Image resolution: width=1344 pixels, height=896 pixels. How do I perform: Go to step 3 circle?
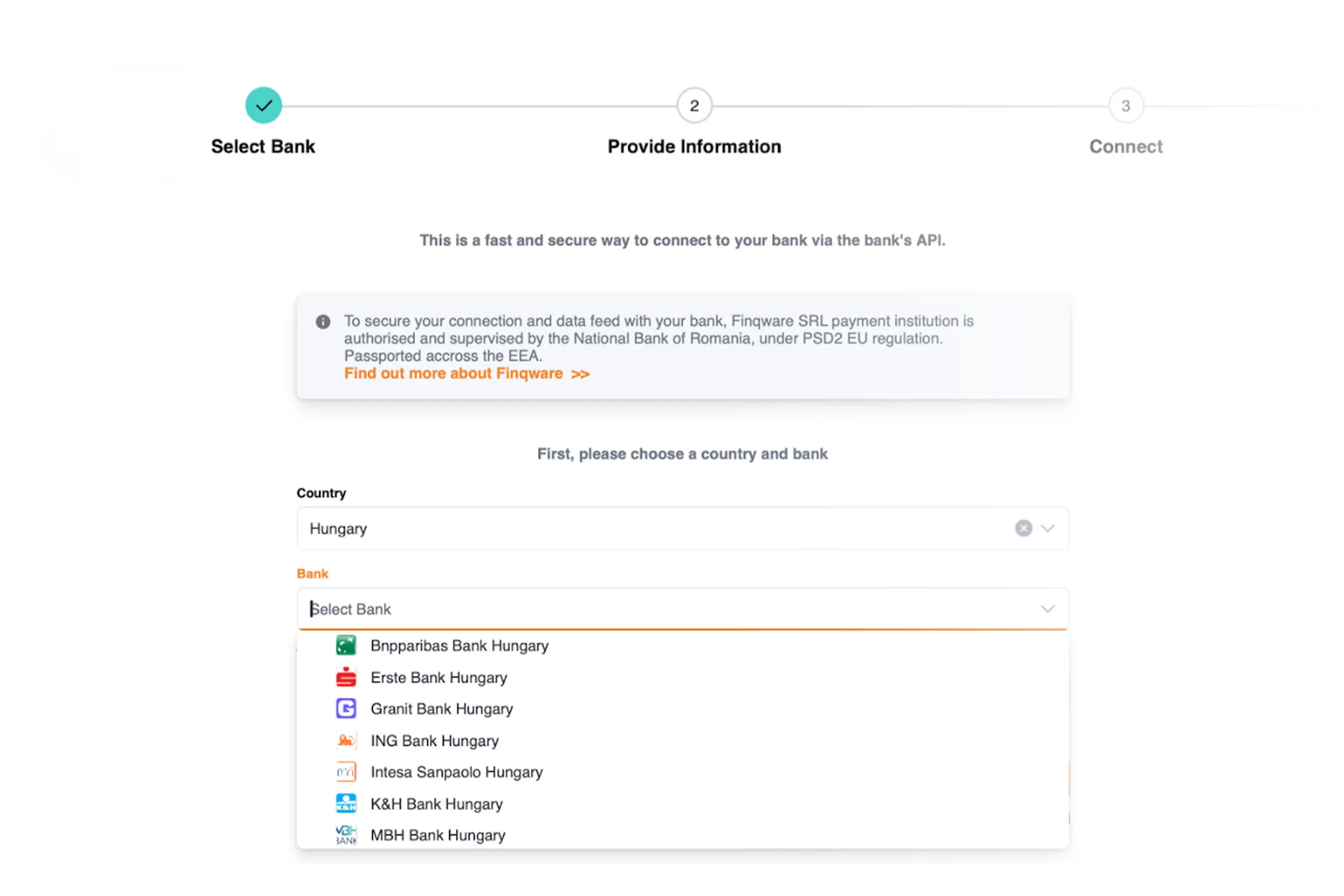[1126, 105]
